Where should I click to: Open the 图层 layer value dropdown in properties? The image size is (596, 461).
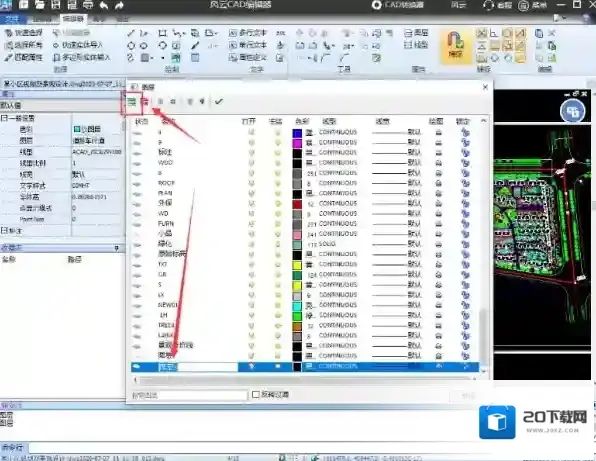pyautogui.click(x=97, y=141)
